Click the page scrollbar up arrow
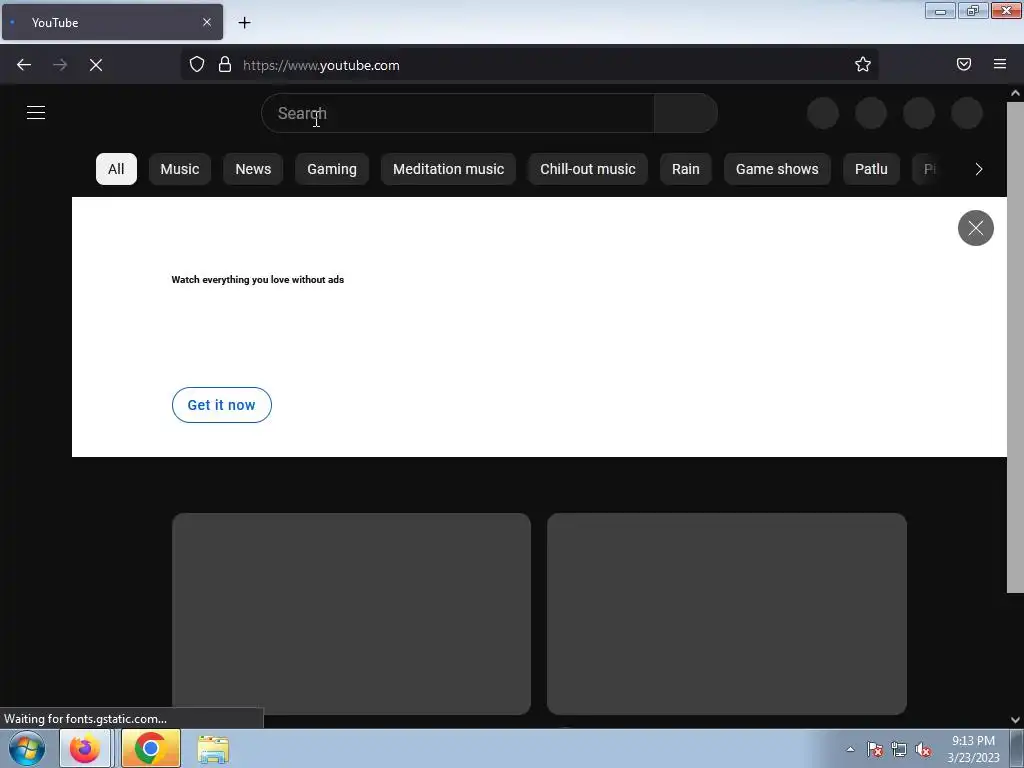1024x768 pixels. pos(1015,93)
